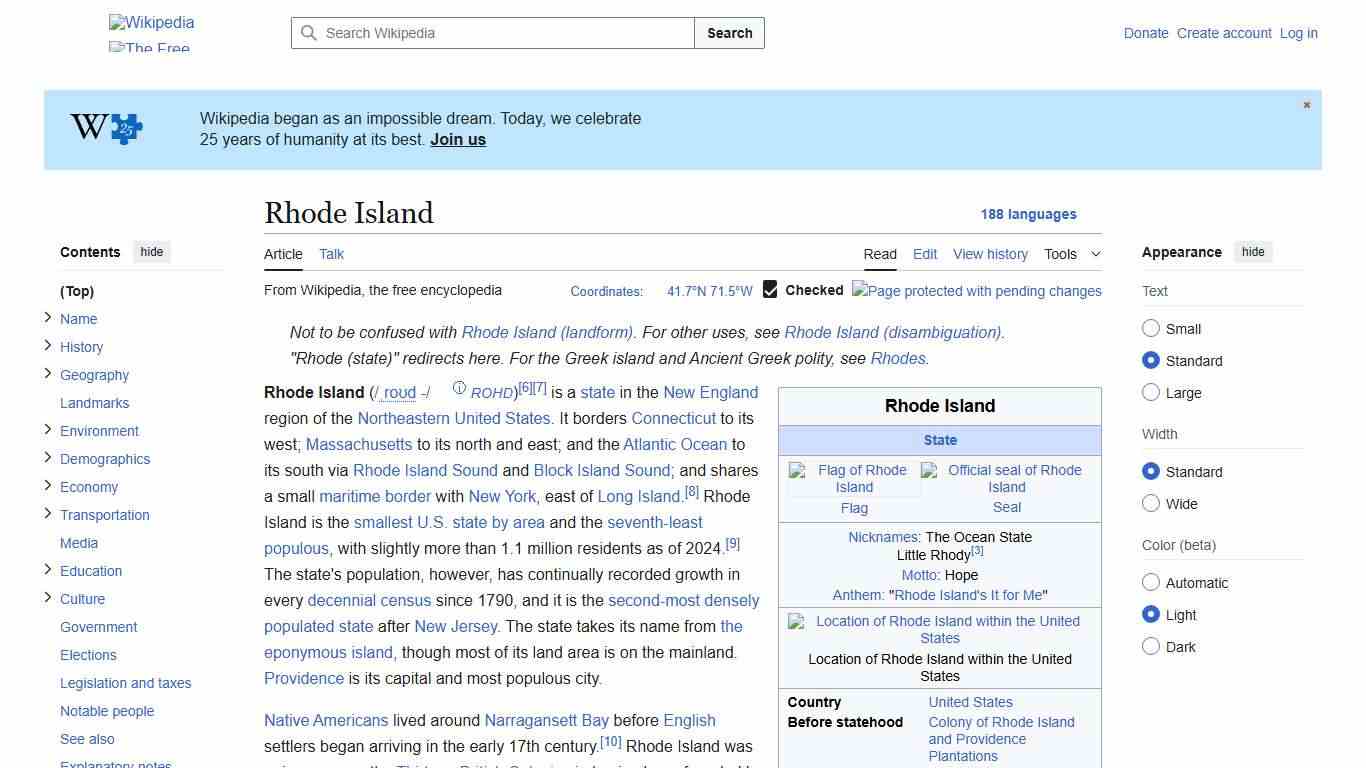Viewport: 1366px width, 768px height.
Task: Click the Flag of Rhode Island image
Action: click(854, 478)
